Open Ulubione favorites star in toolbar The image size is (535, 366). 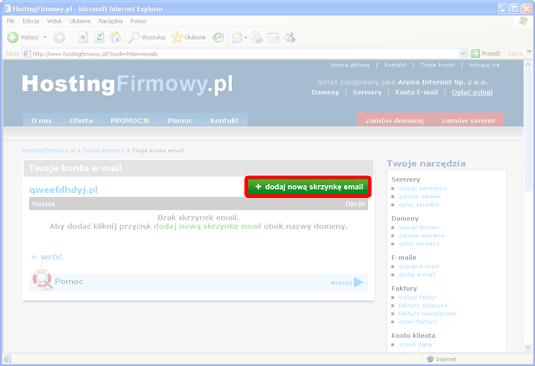click(188, 37)
